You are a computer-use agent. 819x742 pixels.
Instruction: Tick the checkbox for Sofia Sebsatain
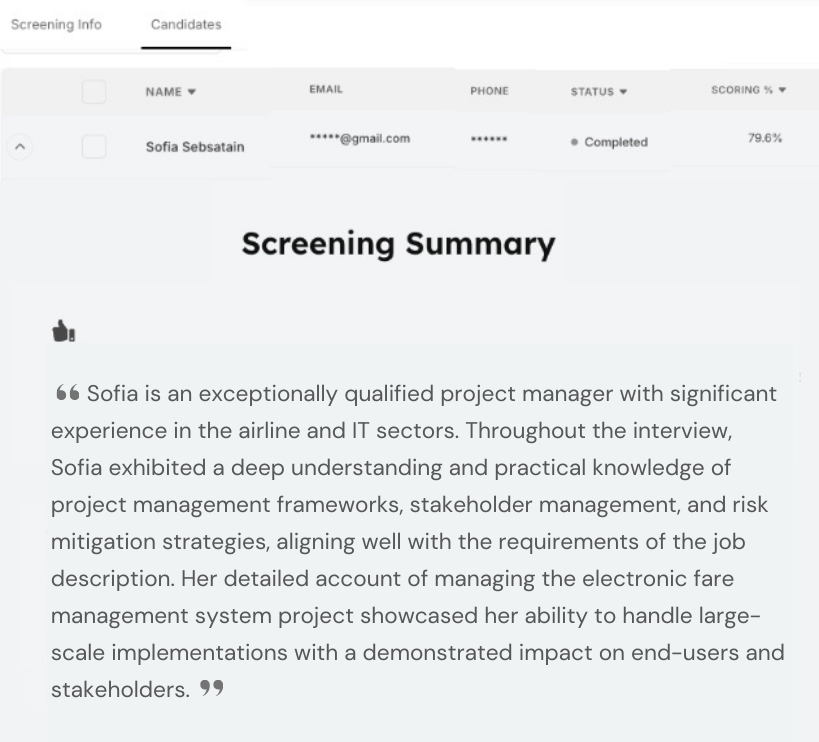point(94,147)
